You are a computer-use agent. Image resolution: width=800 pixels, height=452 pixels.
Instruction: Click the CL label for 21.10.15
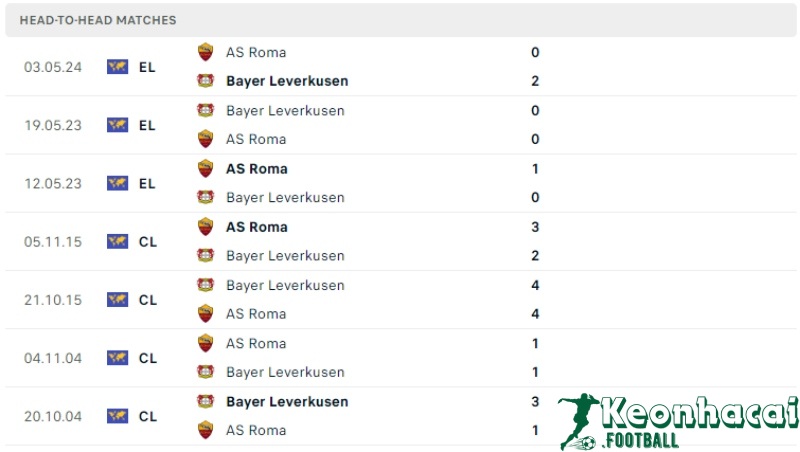pos(147,299)
